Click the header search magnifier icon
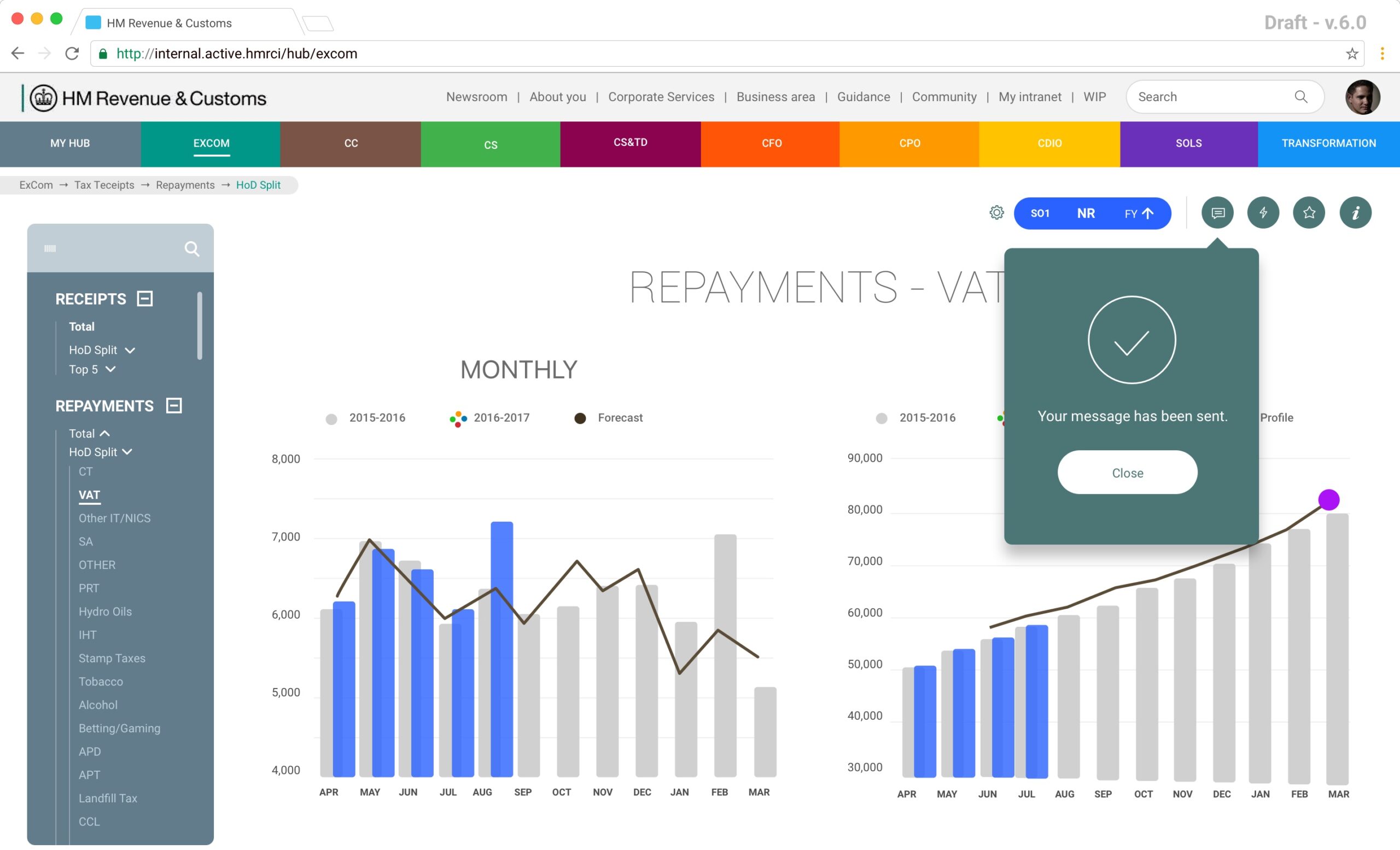1400x850 pixels. (x=1300, y=97)
